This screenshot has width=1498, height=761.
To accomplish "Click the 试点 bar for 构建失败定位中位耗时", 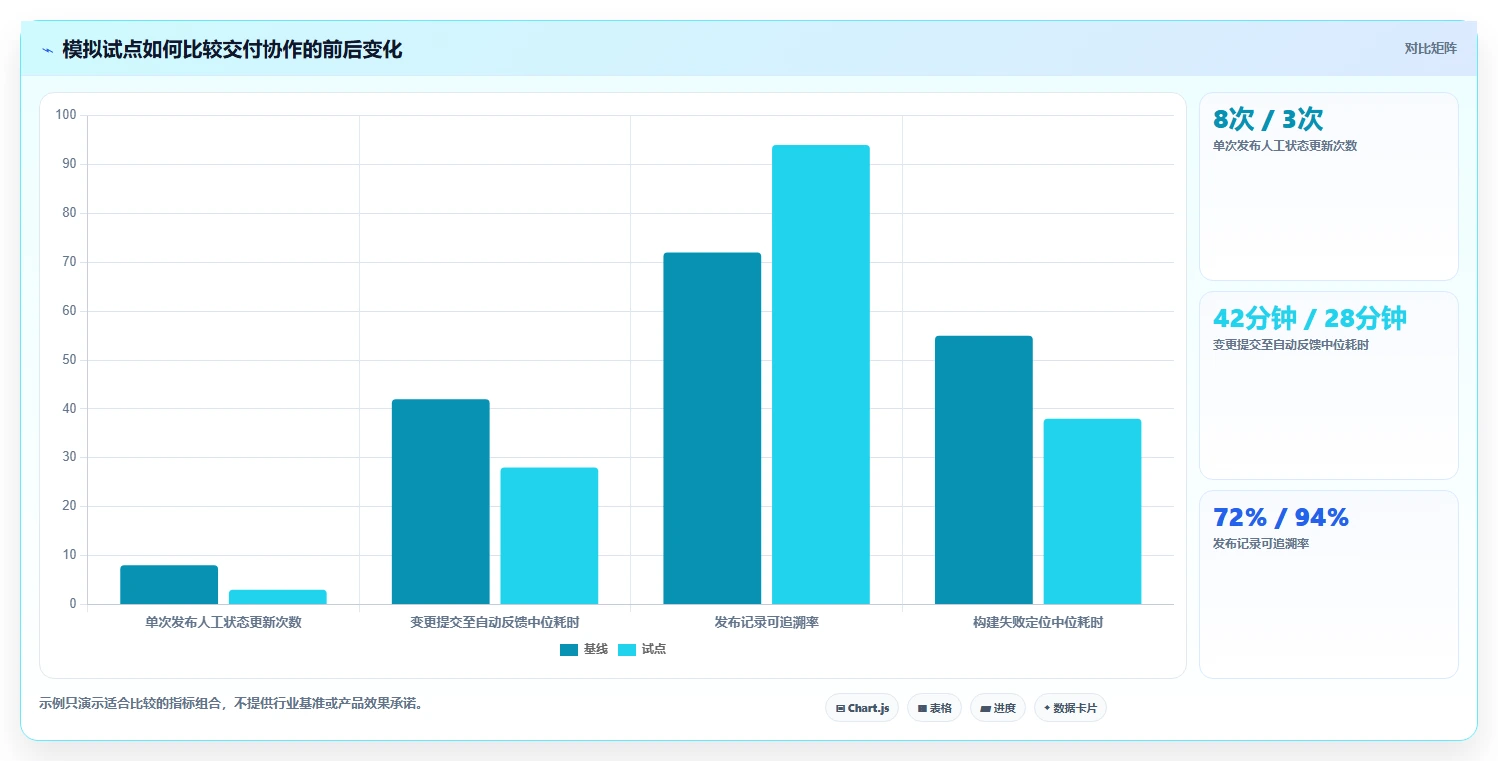I will tap(1093, 511).
